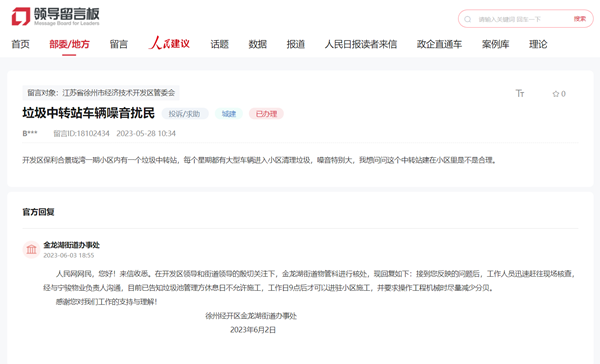Screen dimensions: 600x364
Task: Click the title 垃圾中转站车辆噪音扰民
Action: 88,113
